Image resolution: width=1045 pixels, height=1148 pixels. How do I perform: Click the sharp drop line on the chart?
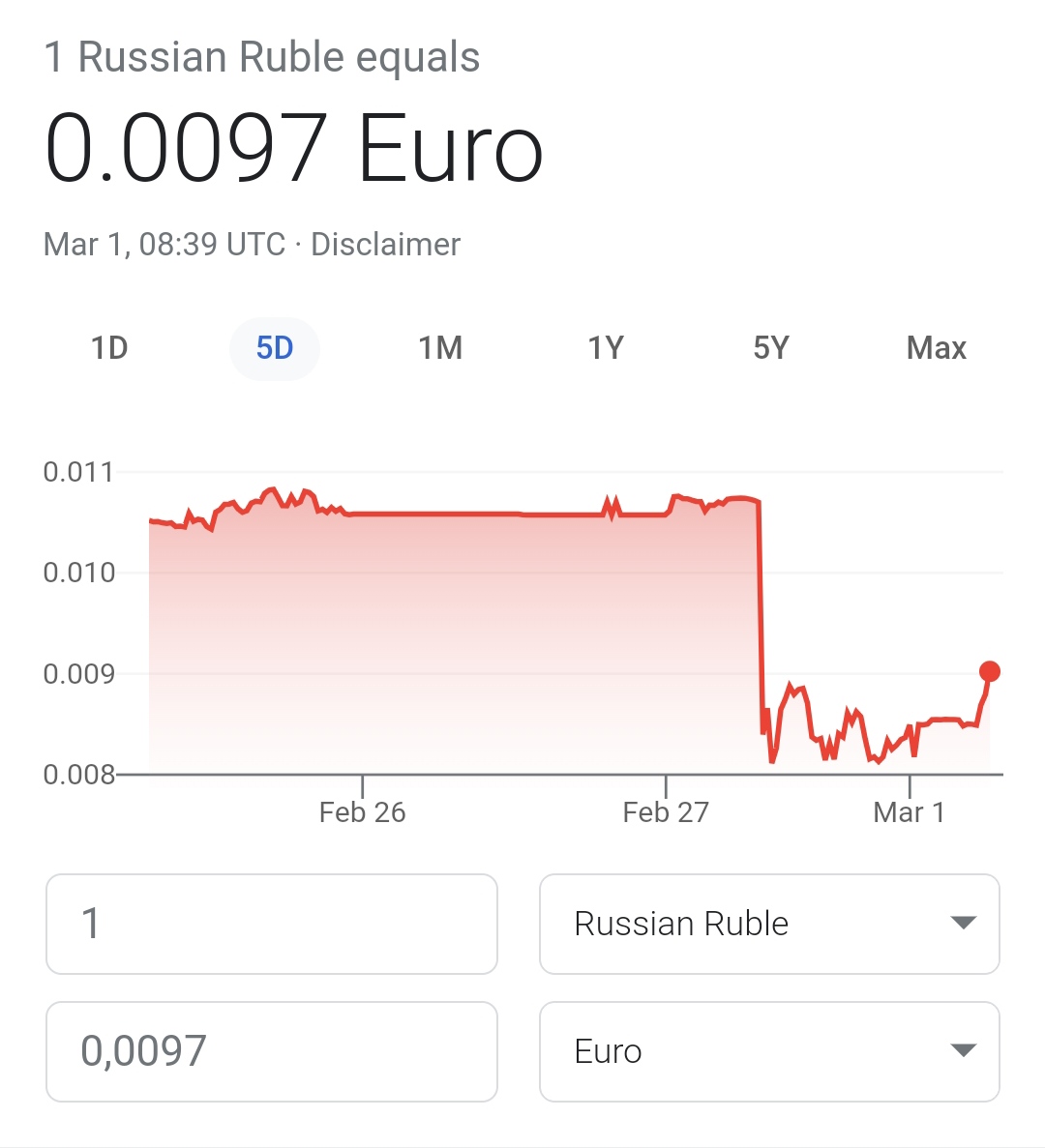click(x=761, y=617)
